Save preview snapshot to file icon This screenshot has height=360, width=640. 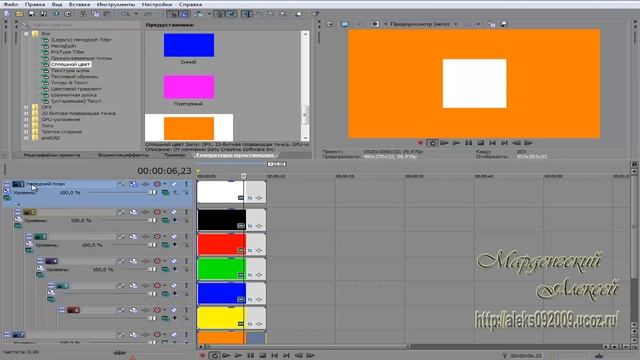(504, 24)
